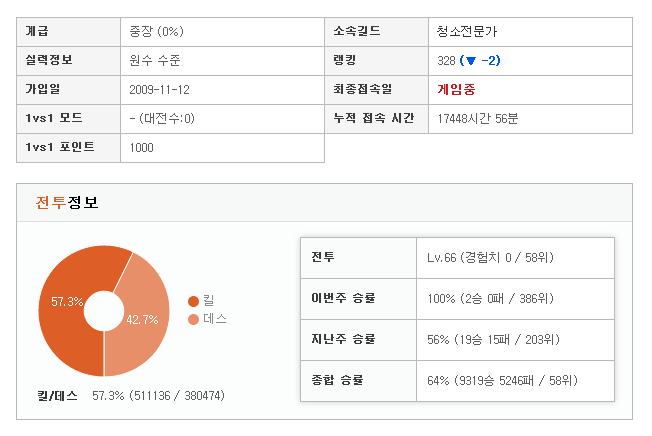Click the ranking number 328
This screenshot has height=436, width=652.
447,61
